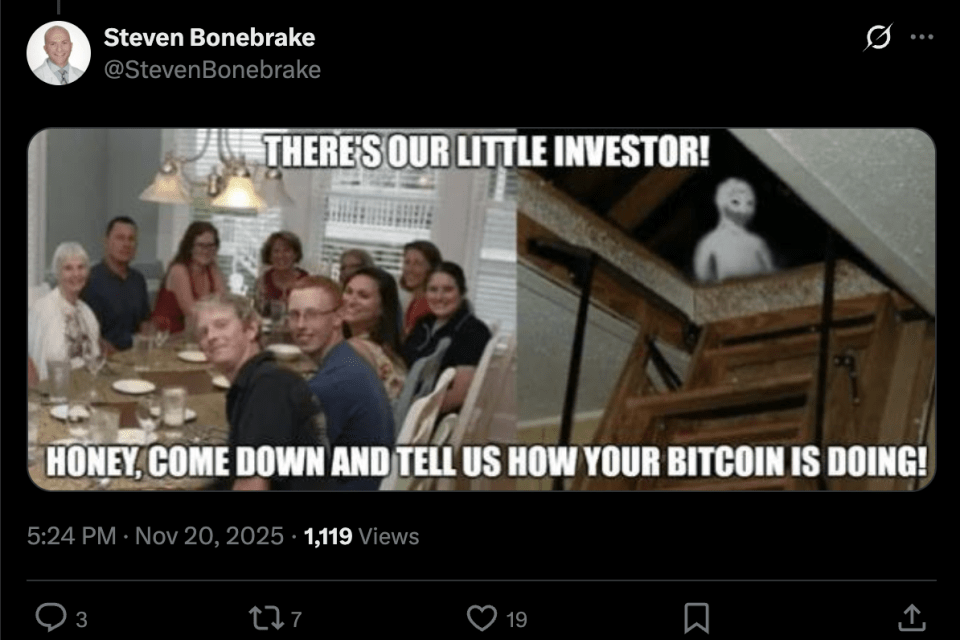This screenshot has width=960, height=640.
Task: Click the Steven Bonebrake display name
Action: click(x=209, y=37)
